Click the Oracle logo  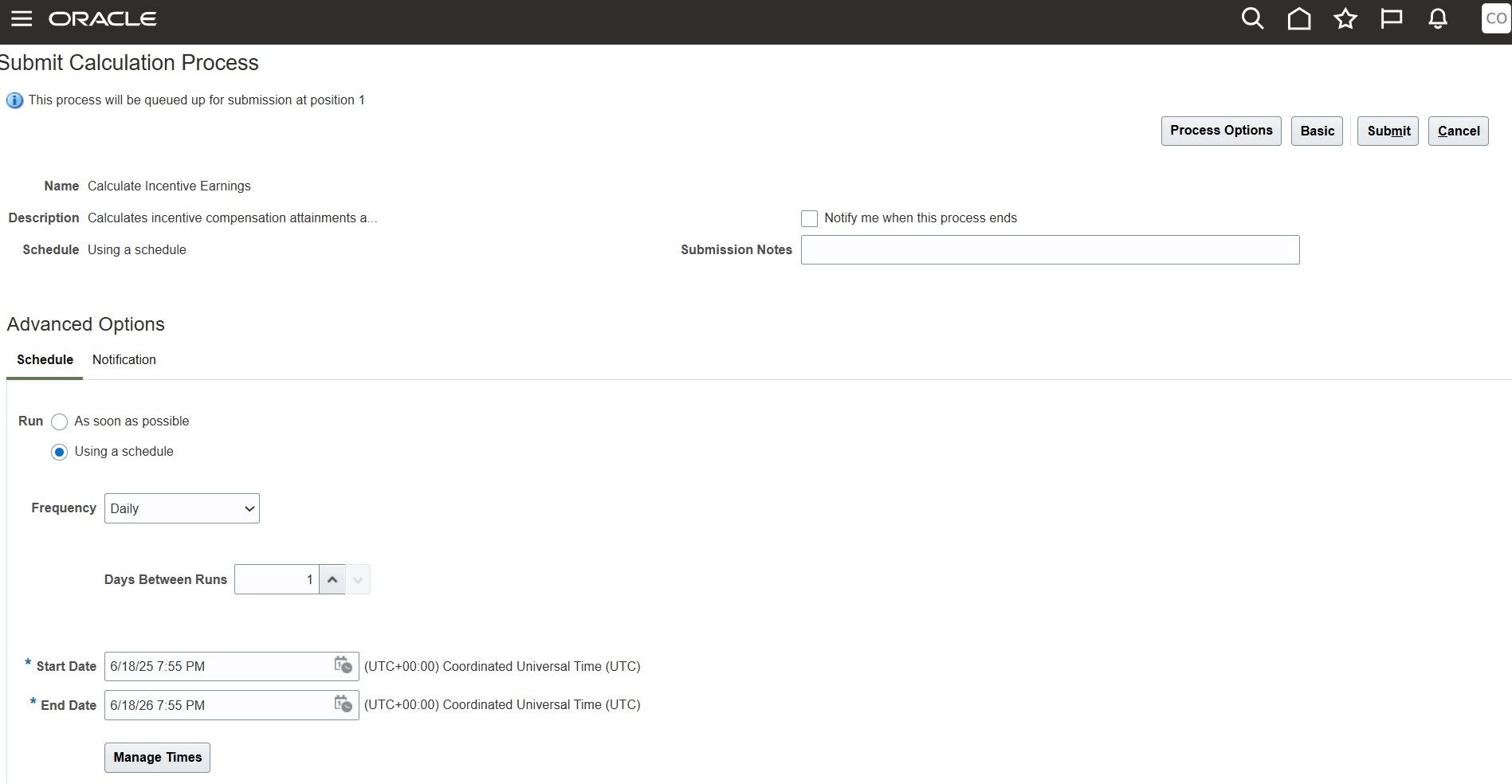103,19
